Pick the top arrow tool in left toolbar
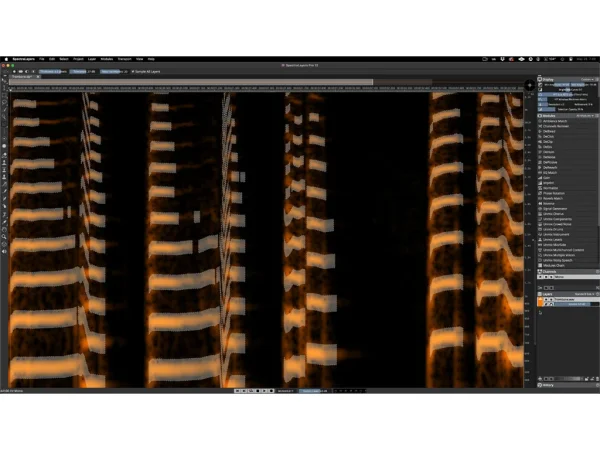Image resolution: width=600 pixels, height=450 pixels. tap(5, 84)
